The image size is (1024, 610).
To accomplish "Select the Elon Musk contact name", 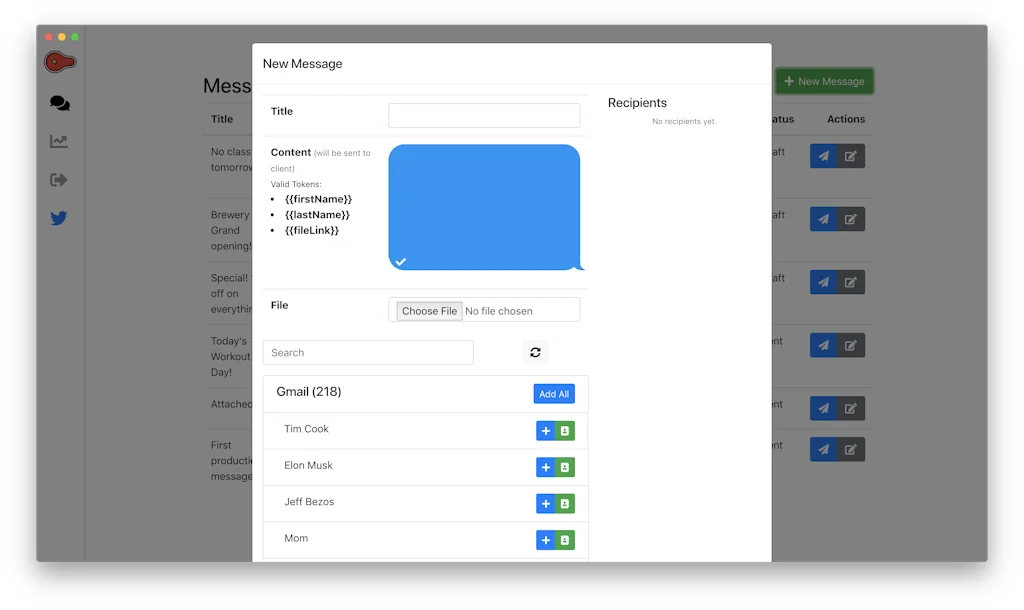I will 308,466.
